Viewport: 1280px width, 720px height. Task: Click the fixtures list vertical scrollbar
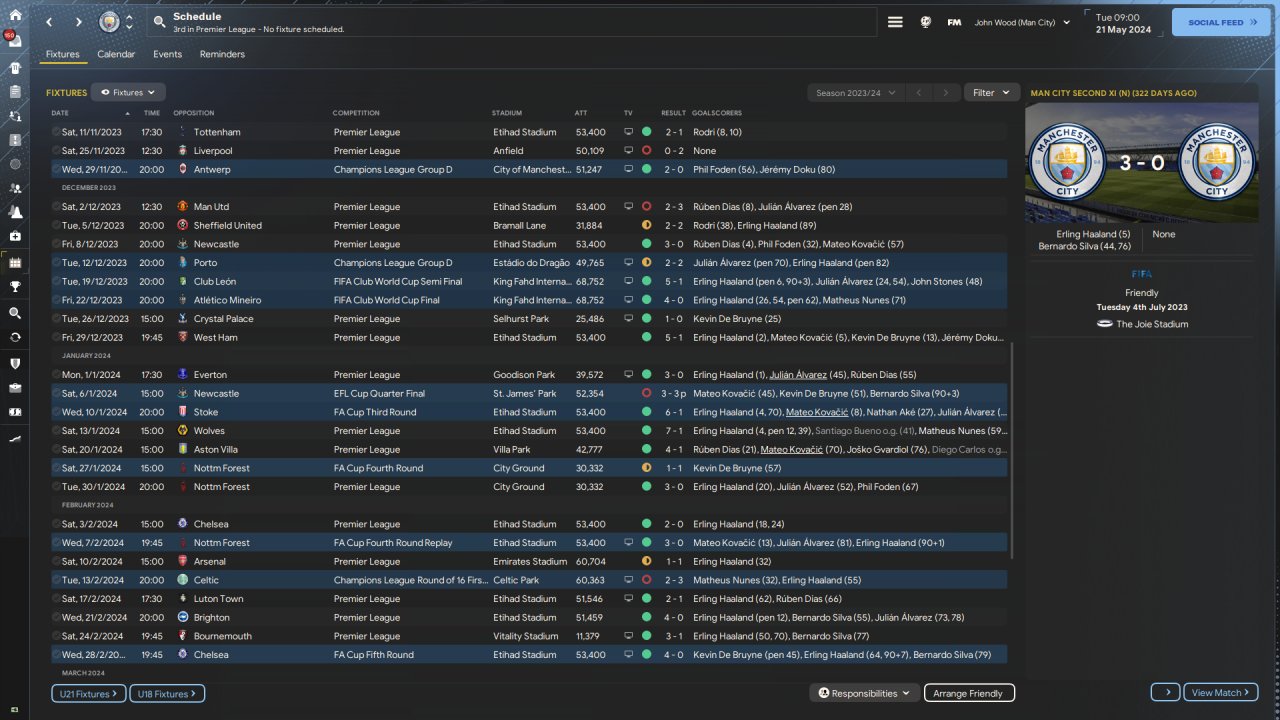click(1012, 450)
